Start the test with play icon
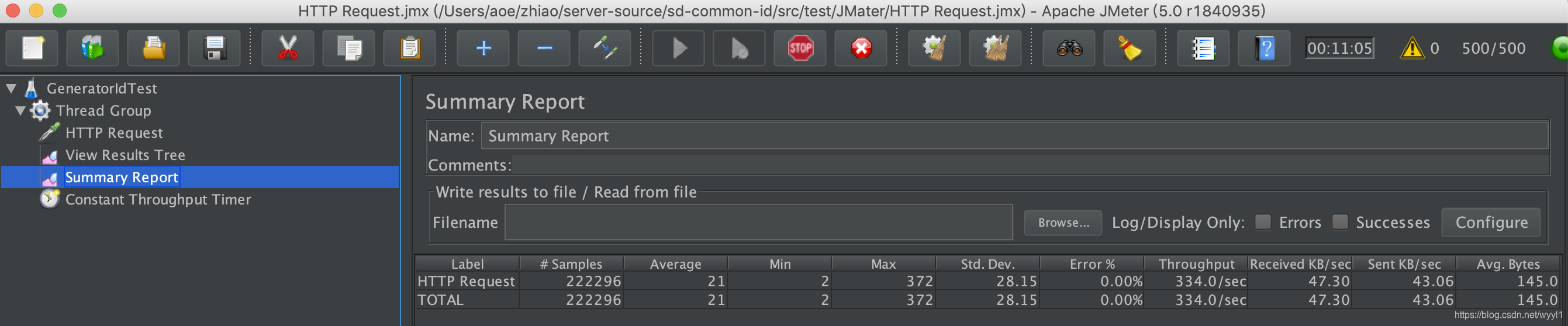 [679, 48]
